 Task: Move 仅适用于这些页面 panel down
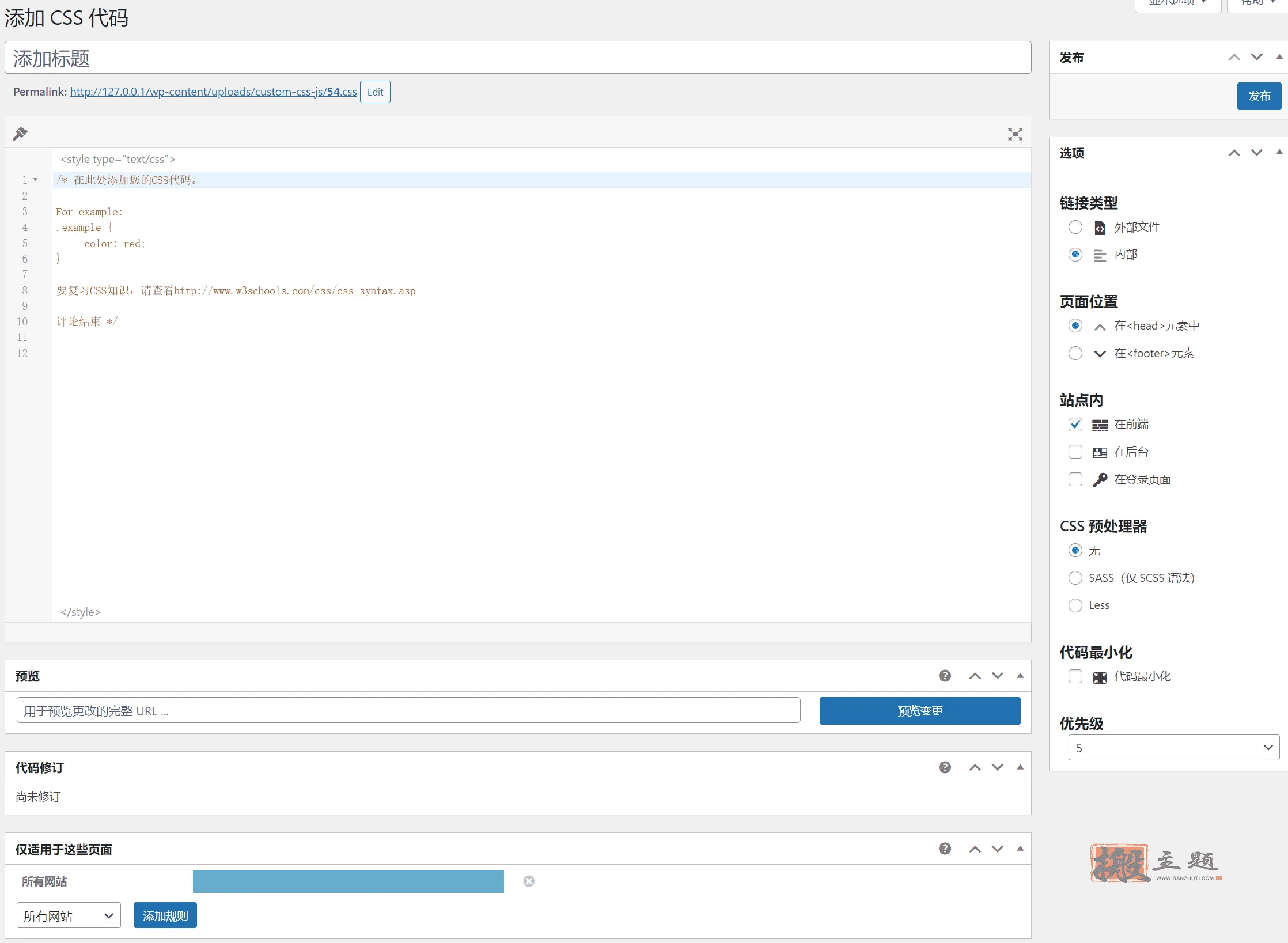(x=998, y=849)
